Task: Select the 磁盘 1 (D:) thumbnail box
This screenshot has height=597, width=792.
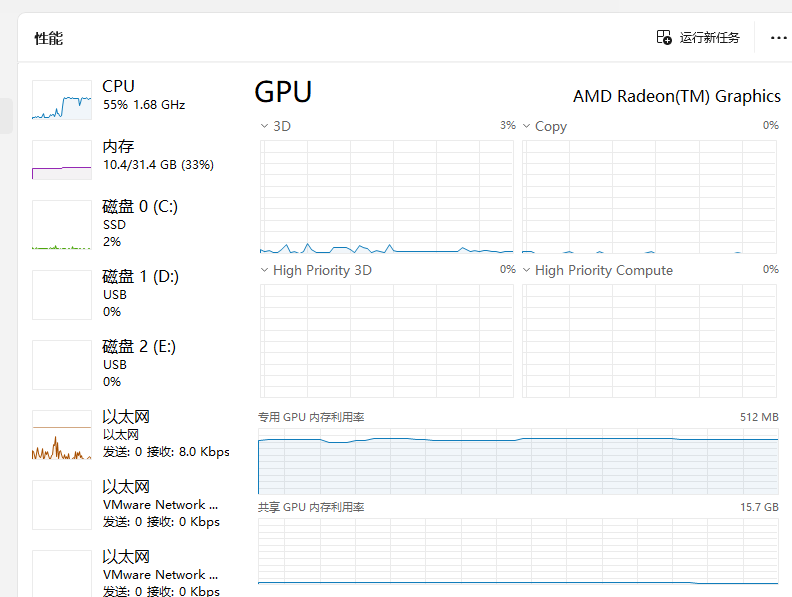Action: coord(61,295)
